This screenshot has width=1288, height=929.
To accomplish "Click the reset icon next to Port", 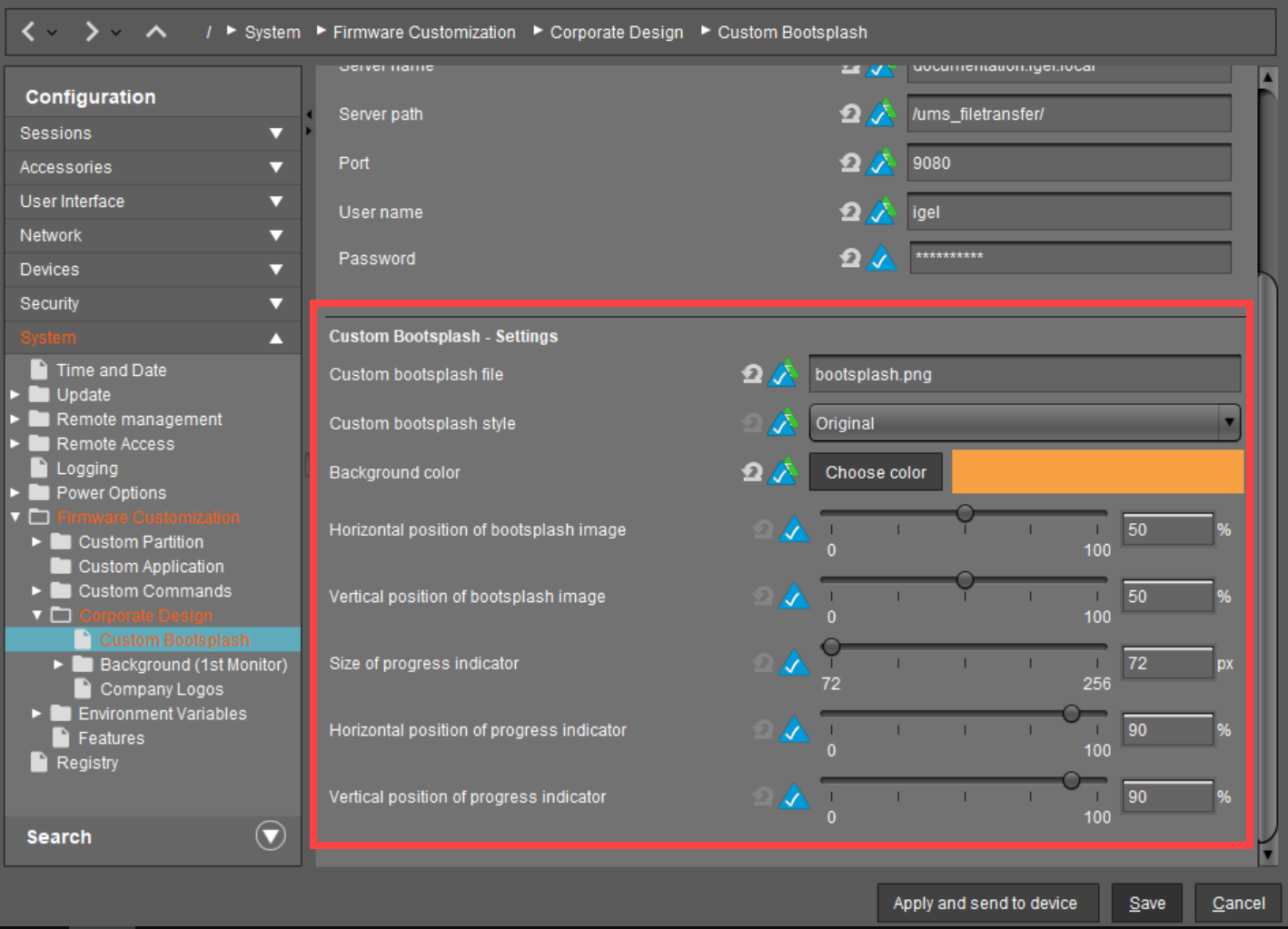I will [850, 163].
